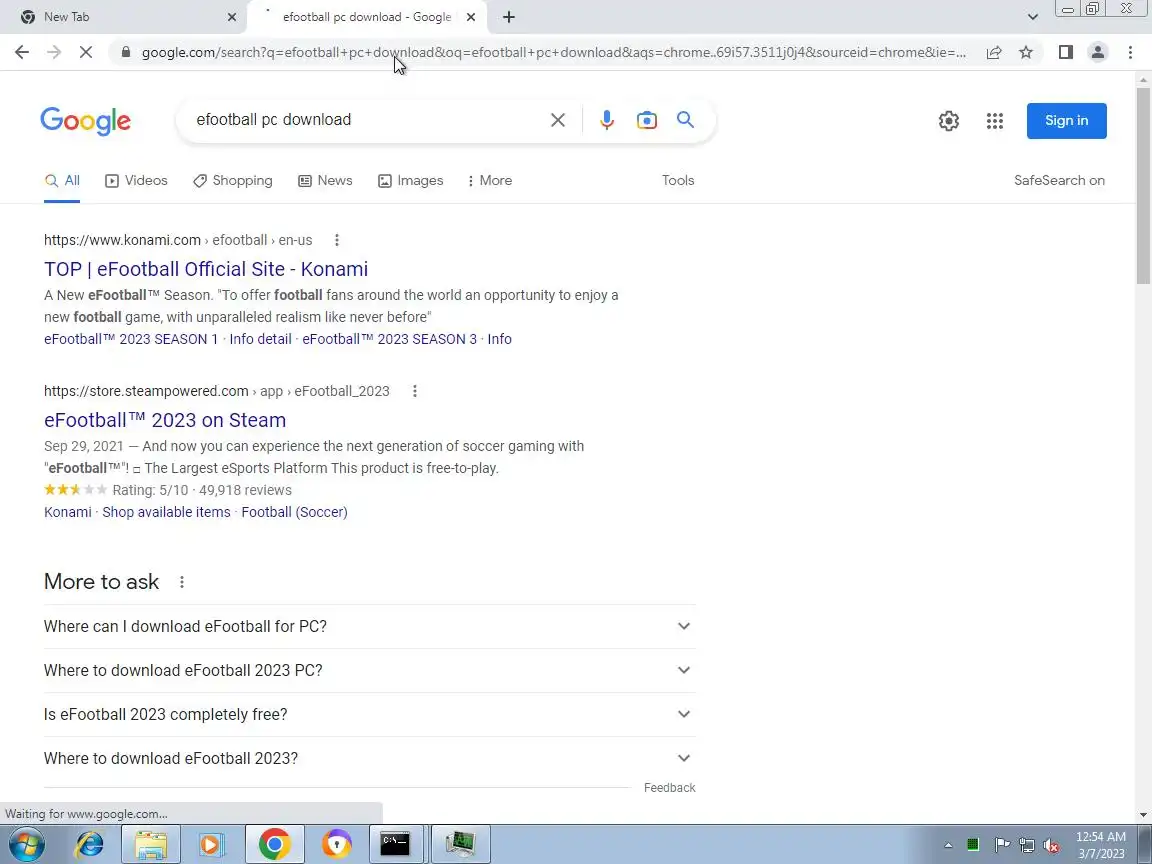
Task: Open the Chrome side panel
Action: coord(1065,52)
